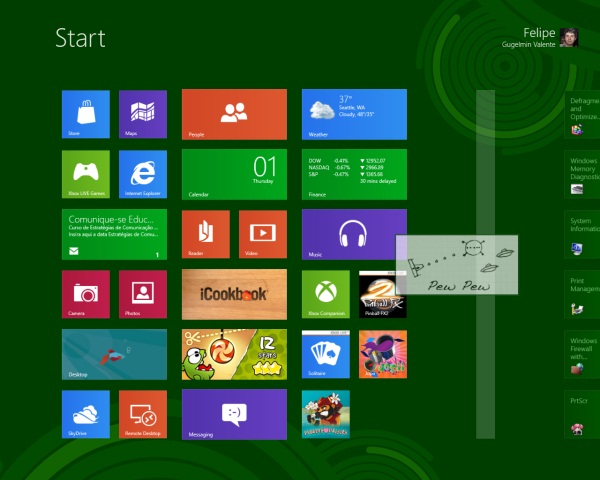Open the Reader tile
Screen dimensions: 600x480
tap(206, 234)
